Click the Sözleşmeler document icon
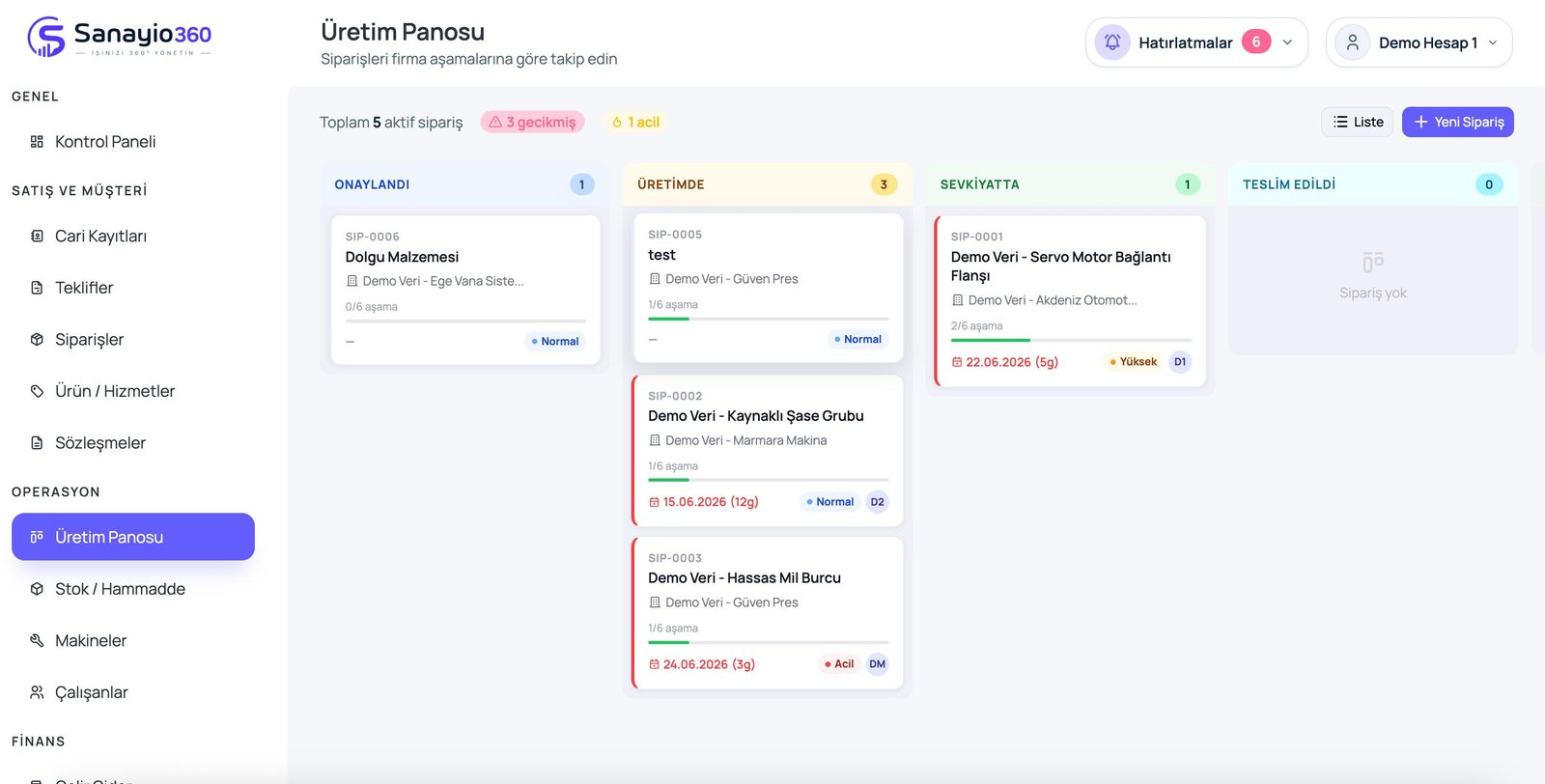The height and width of the screenshot is (784, 1545). click(37, 442)
